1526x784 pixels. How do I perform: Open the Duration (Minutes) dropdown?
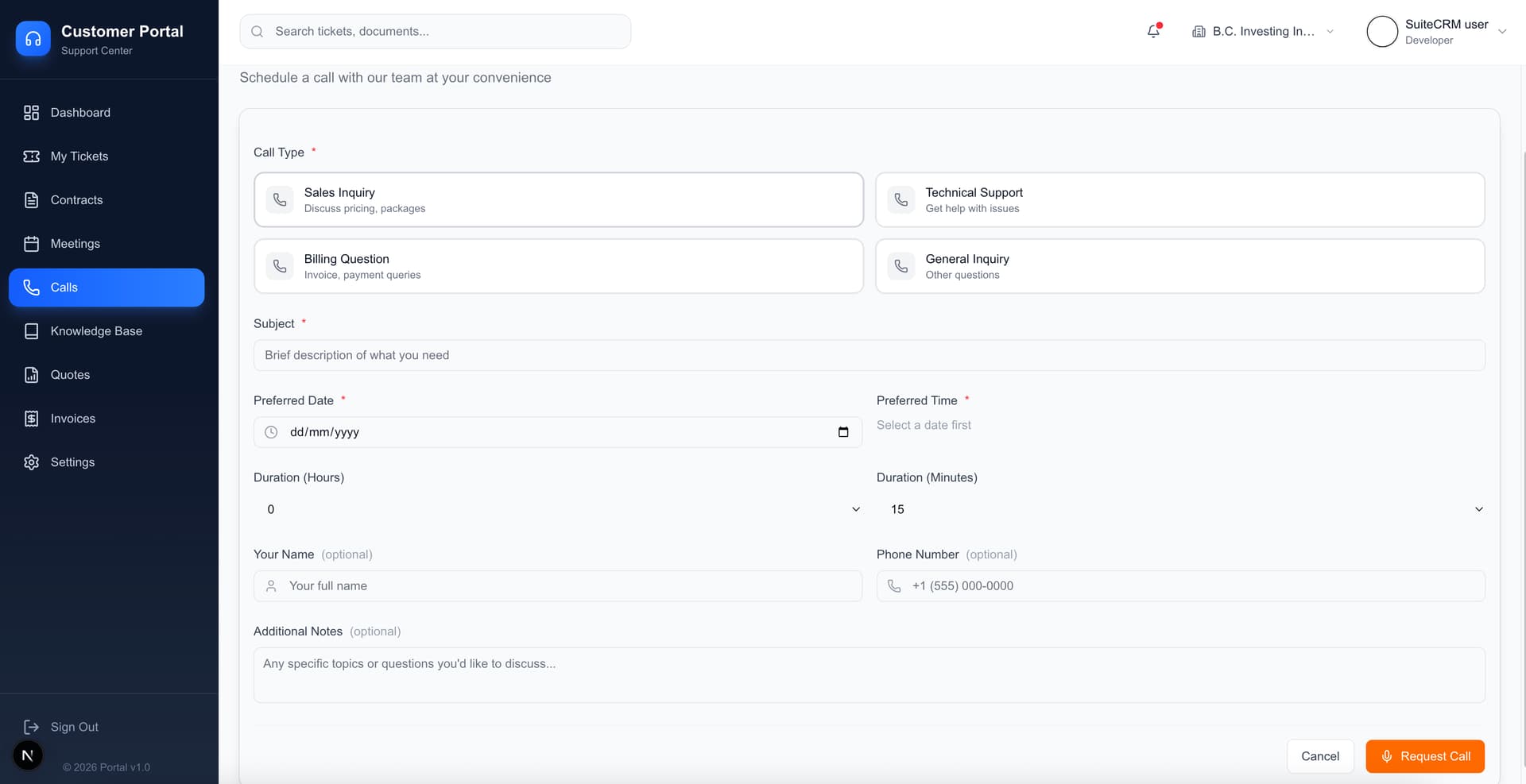pyautogui.click(x=1179, y=509)
